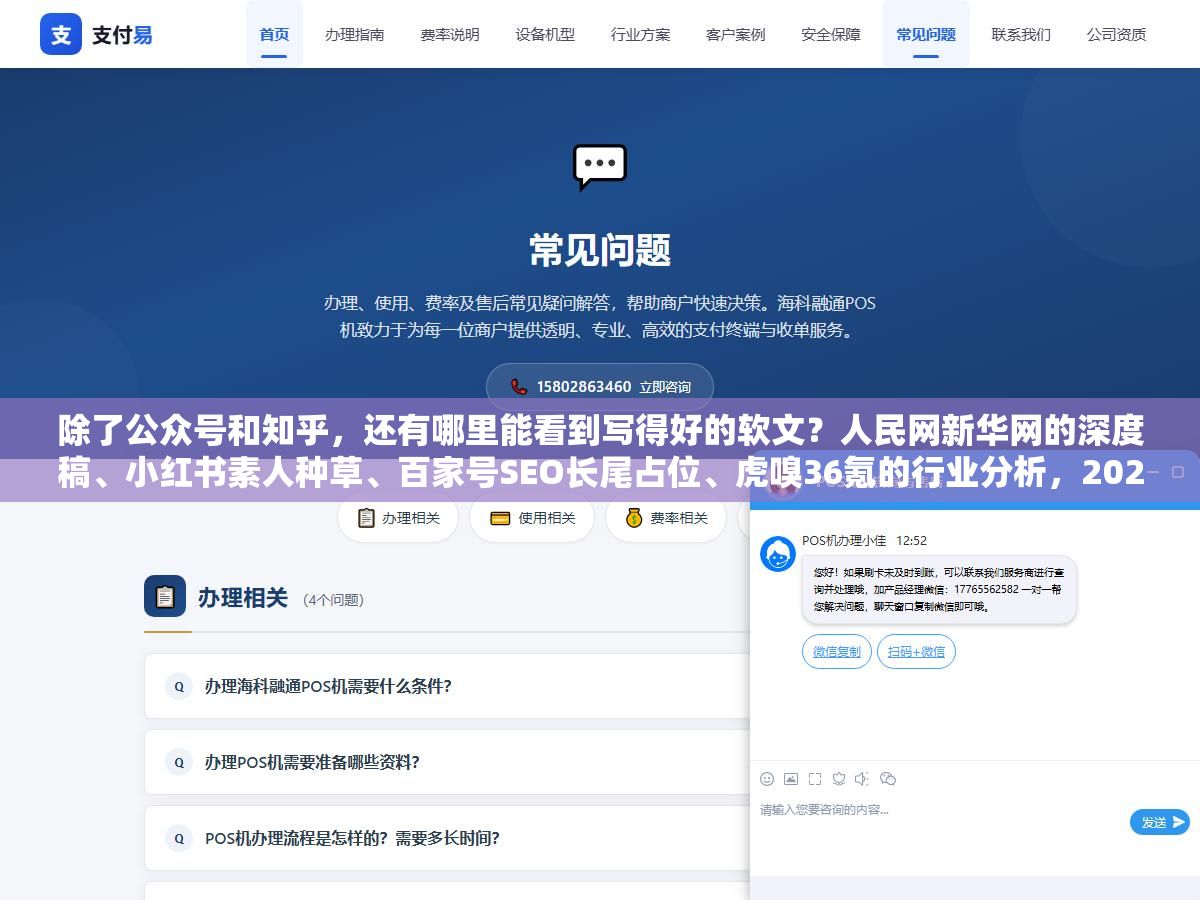Click the rating flower icon in chat toolbar

click(x=839, y=779)
